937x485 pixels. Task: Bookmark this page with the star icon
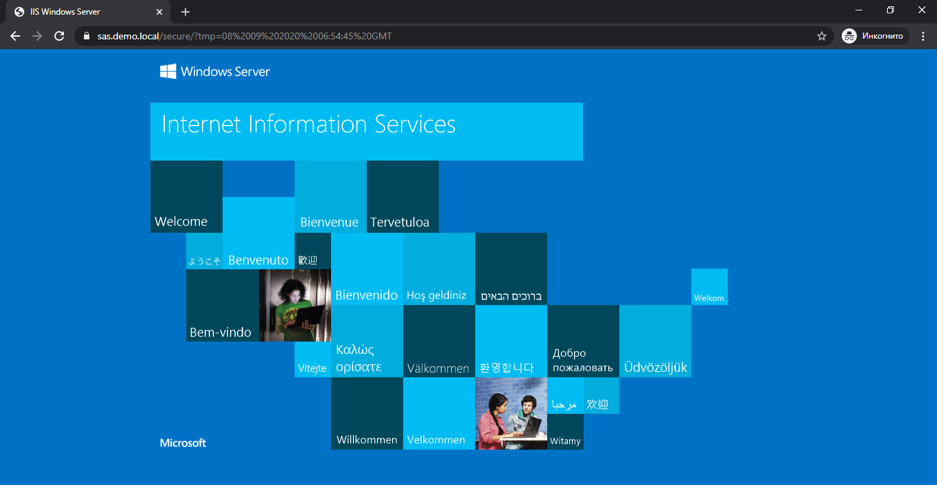[822, 36]
